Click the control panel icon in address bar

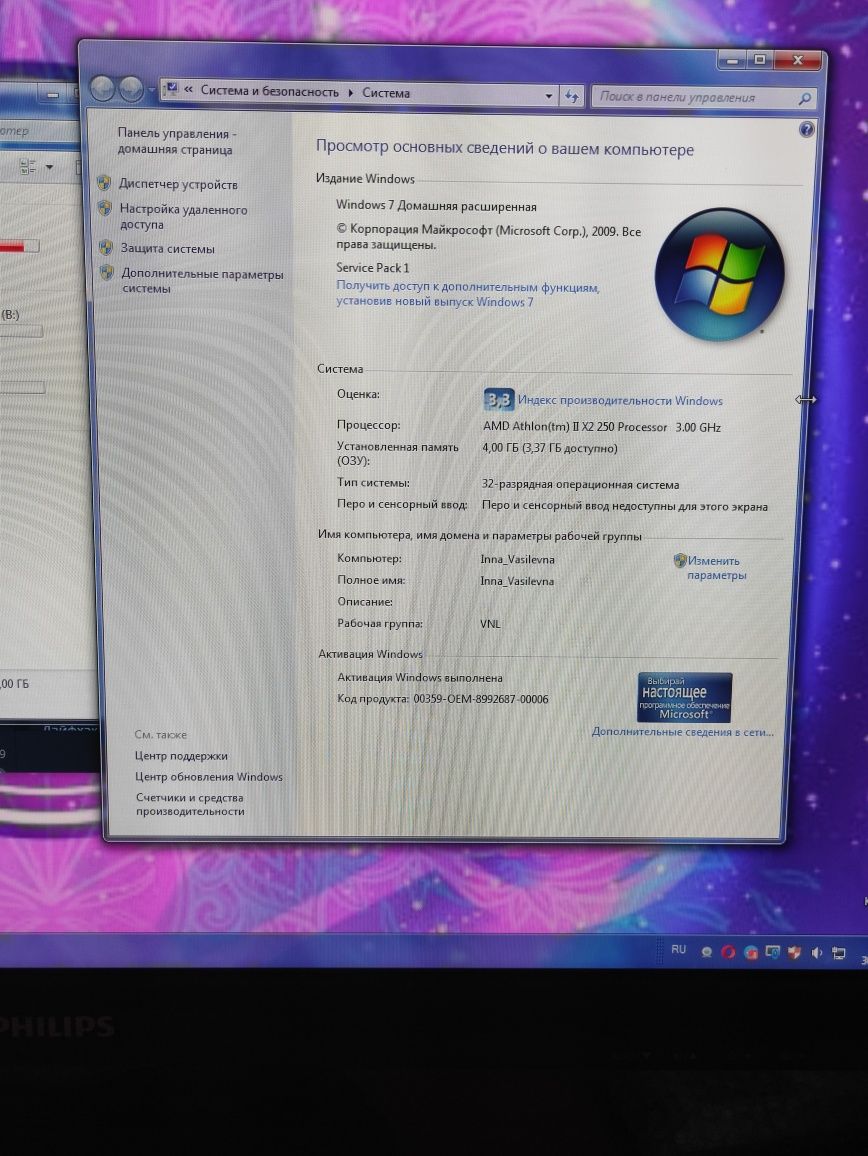point(171,89)
